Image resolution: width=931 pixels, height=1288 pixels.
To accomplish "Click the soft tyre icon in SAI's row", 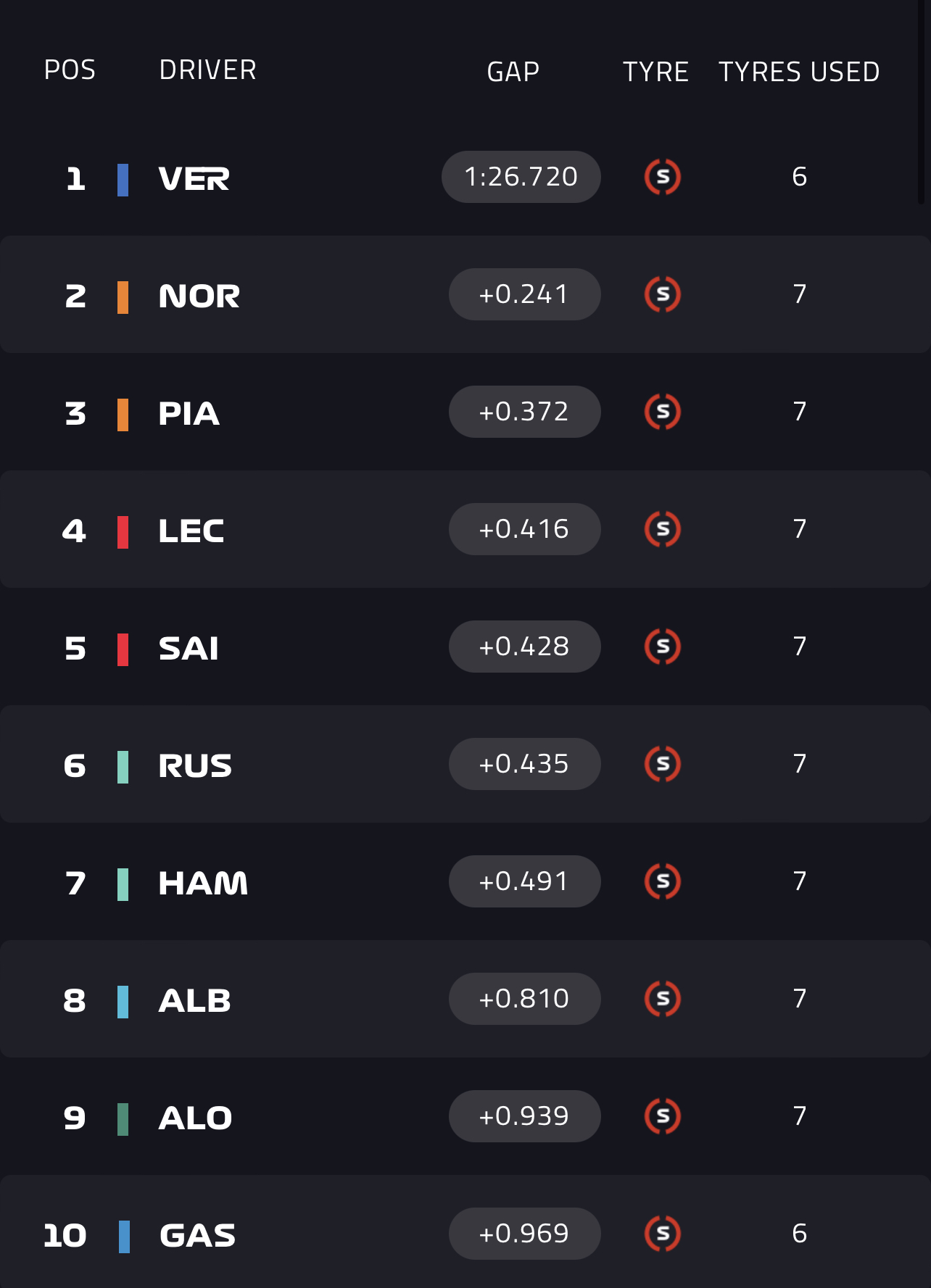I will [x=662, y=647].
